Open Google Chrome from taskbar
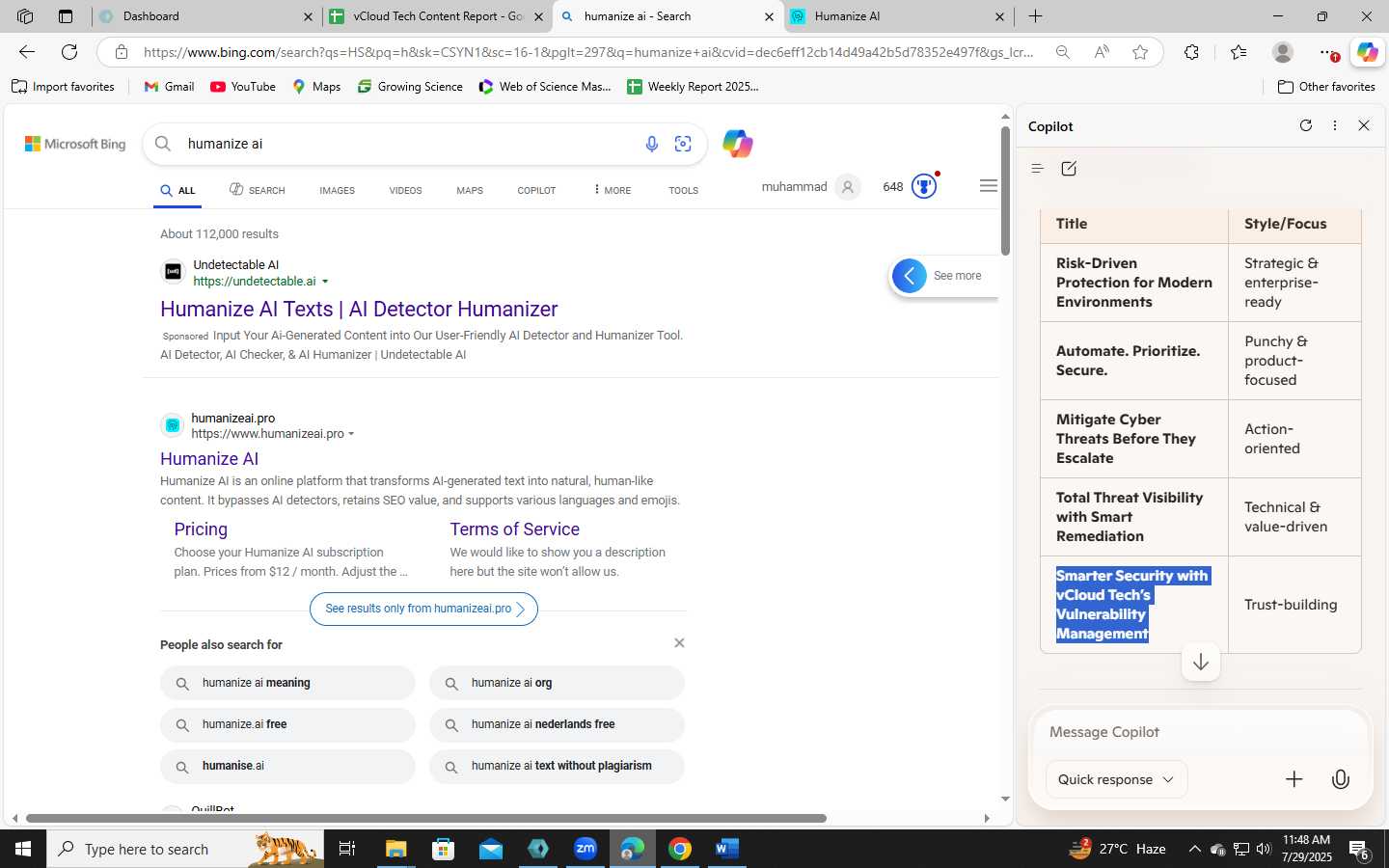1389x868 pixels. [680, 849]
